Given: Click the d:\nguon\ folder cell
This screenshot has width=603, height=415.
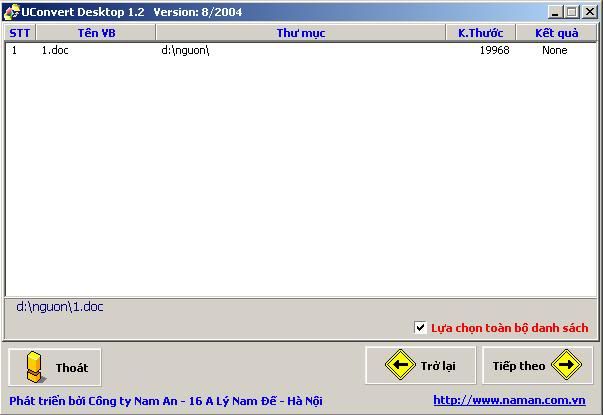Looking at the screenshot, I should [x=185, y=50].
